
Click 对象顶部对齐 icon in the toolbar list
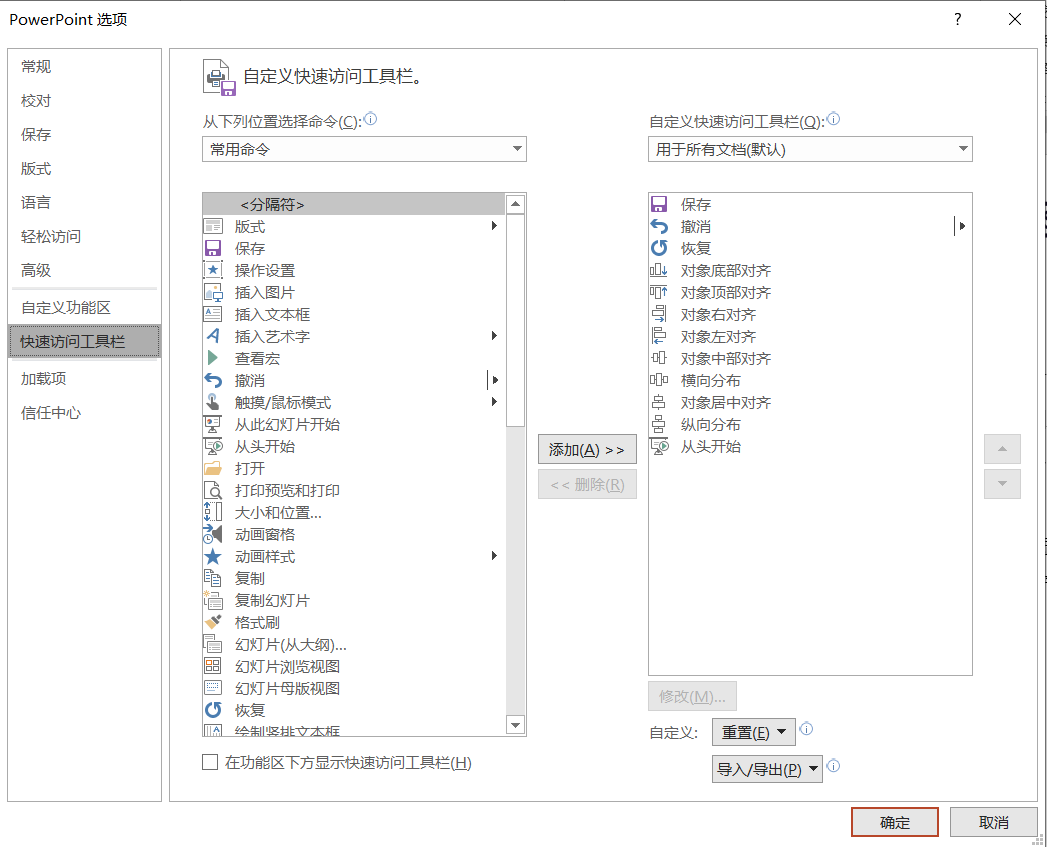(x=658, y=293)
